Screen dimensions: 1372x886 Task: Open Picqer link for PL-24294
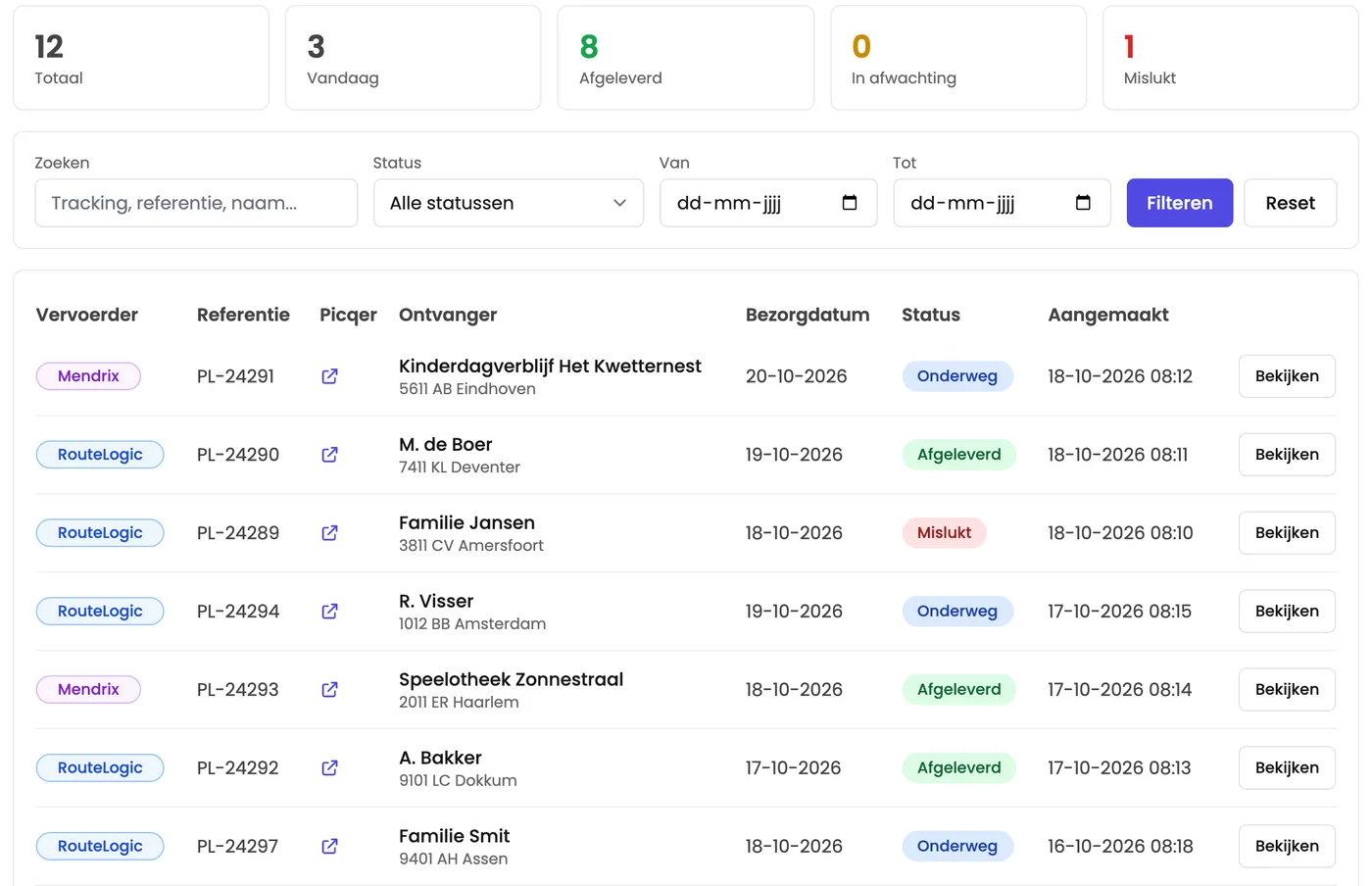(x=329, y=612)
